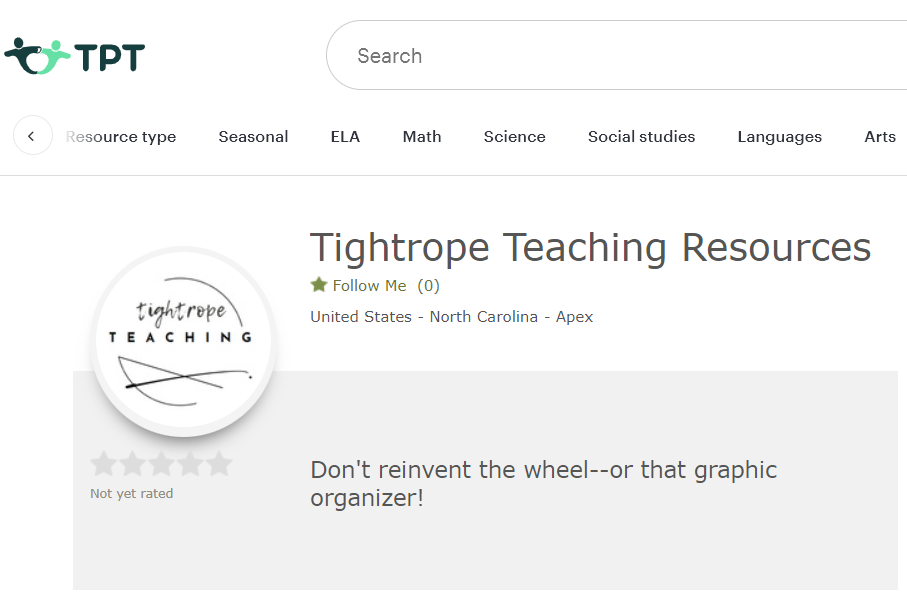
Task: Click the North Carolina location link
Action: point(482,317)
